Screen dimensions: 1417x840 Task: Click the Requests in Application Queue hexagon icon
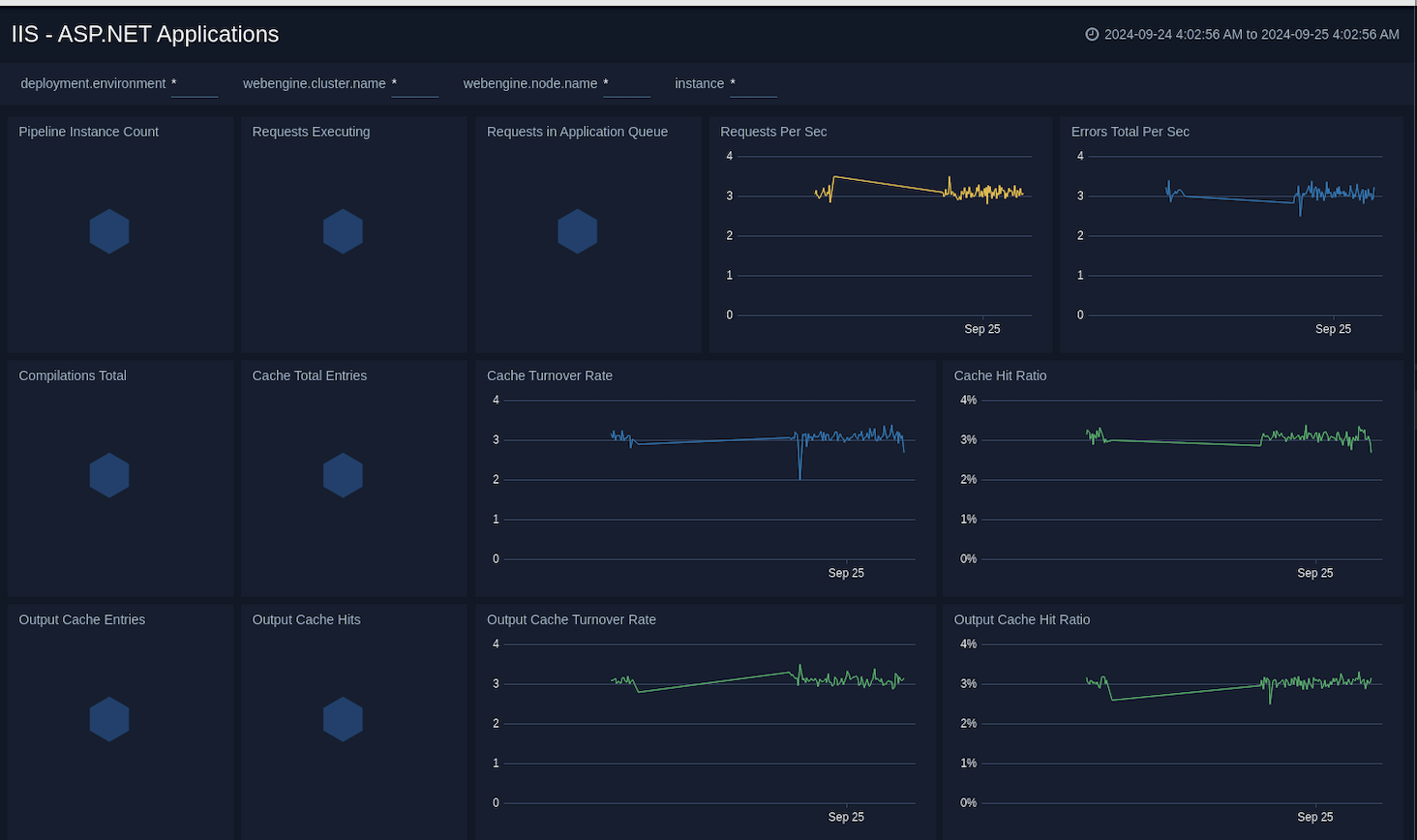pyautogui.click(x=578, y=231)
